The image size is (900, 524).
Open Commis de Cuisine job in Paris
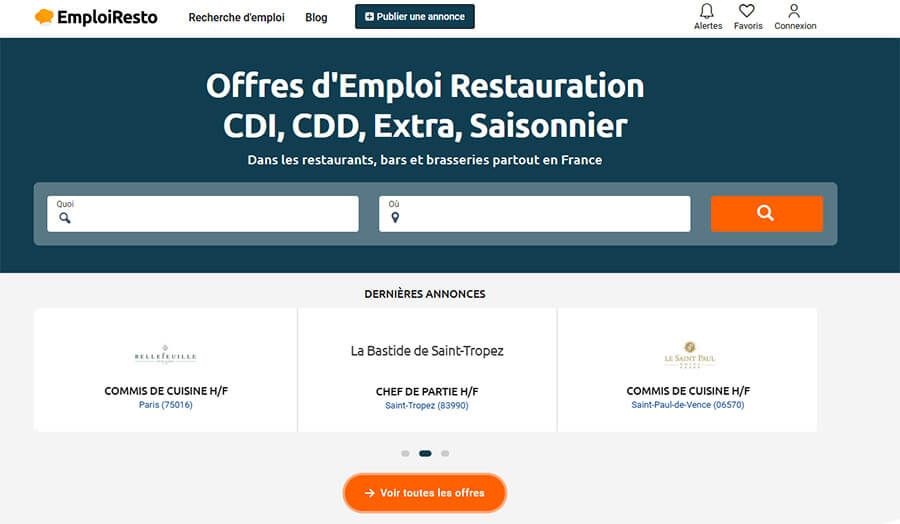pyautogui.click(x=166, y=391)
